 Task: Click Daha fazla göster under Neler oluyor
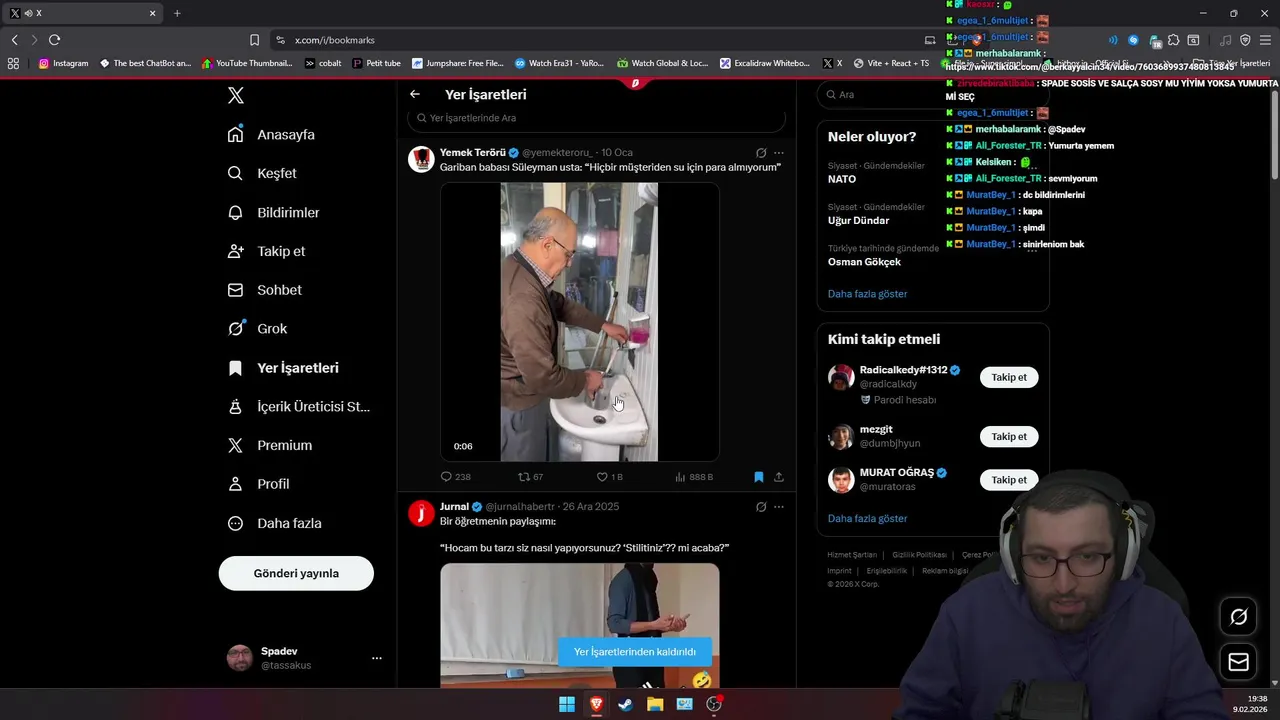(x=867, y=294)
